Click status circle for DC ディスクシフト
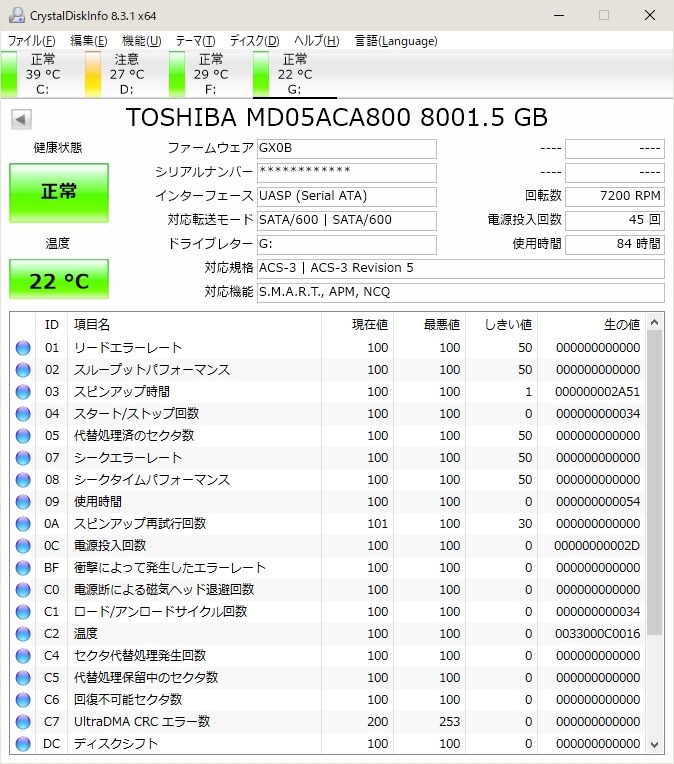This screenshot has width=674, height=764. click(23, 744)
